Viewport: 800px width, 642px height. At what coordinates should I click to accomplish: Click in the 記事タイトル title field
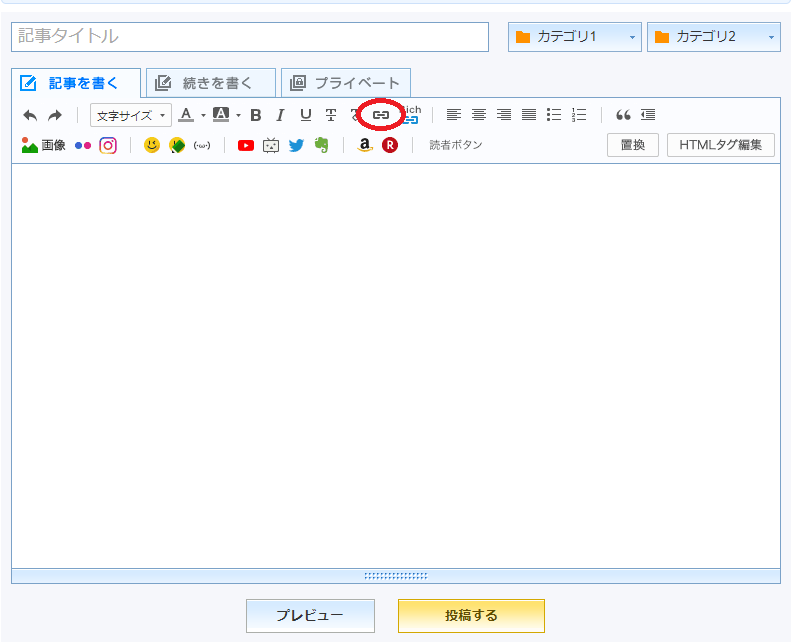point(250,37)
